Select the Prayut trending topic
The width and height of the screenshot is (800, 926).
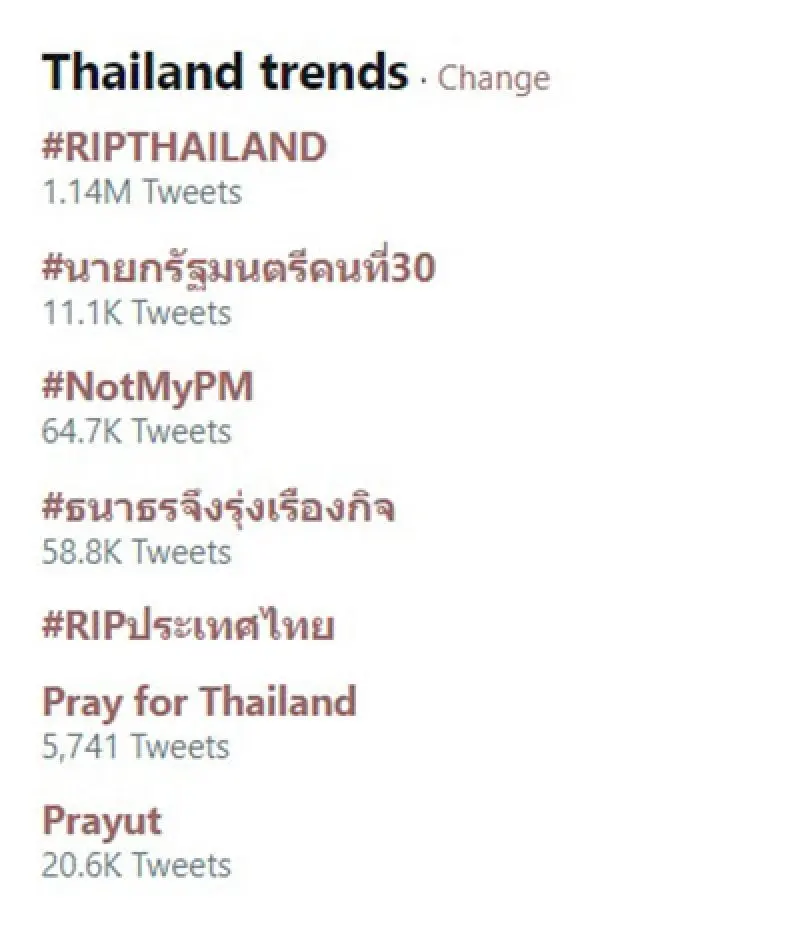101,821
